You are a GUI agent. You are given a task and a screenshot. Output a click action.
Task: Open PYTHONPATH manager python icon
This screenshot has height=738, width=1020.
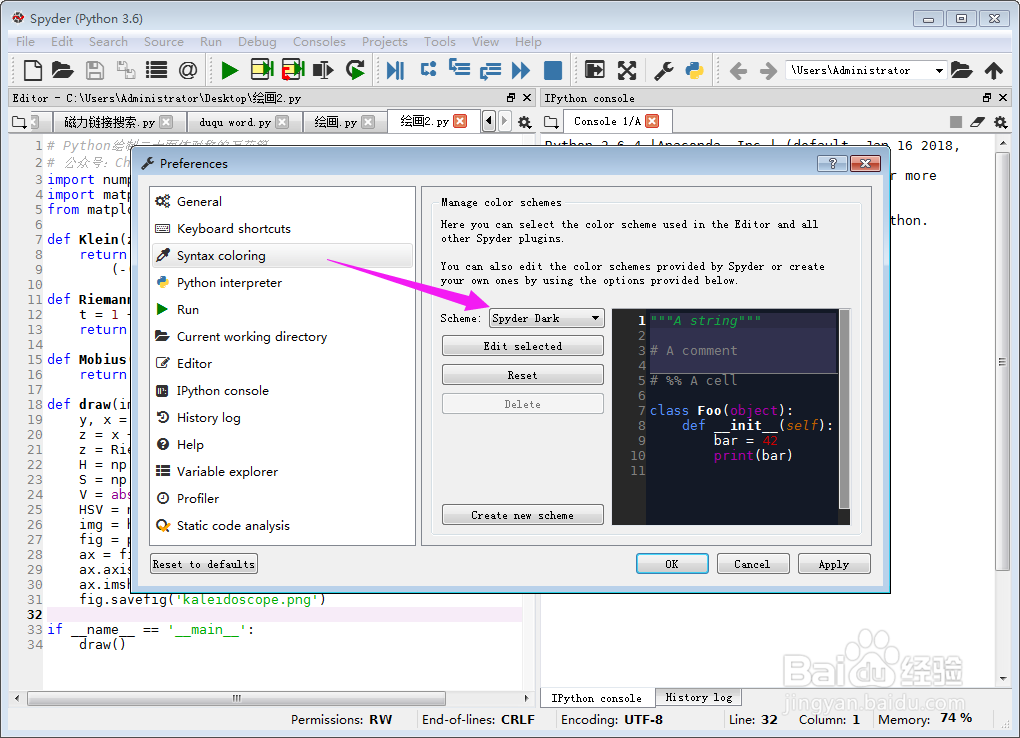695,70
